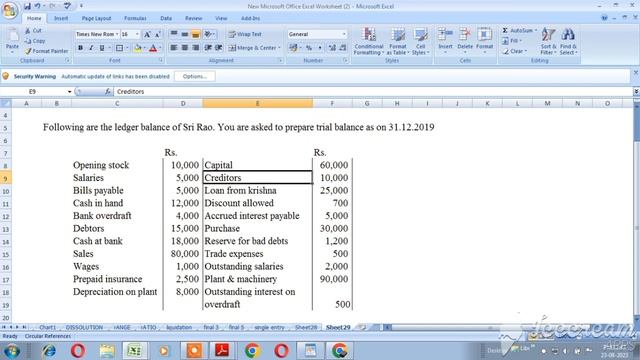Insert cells button

(x=445, y=40)
